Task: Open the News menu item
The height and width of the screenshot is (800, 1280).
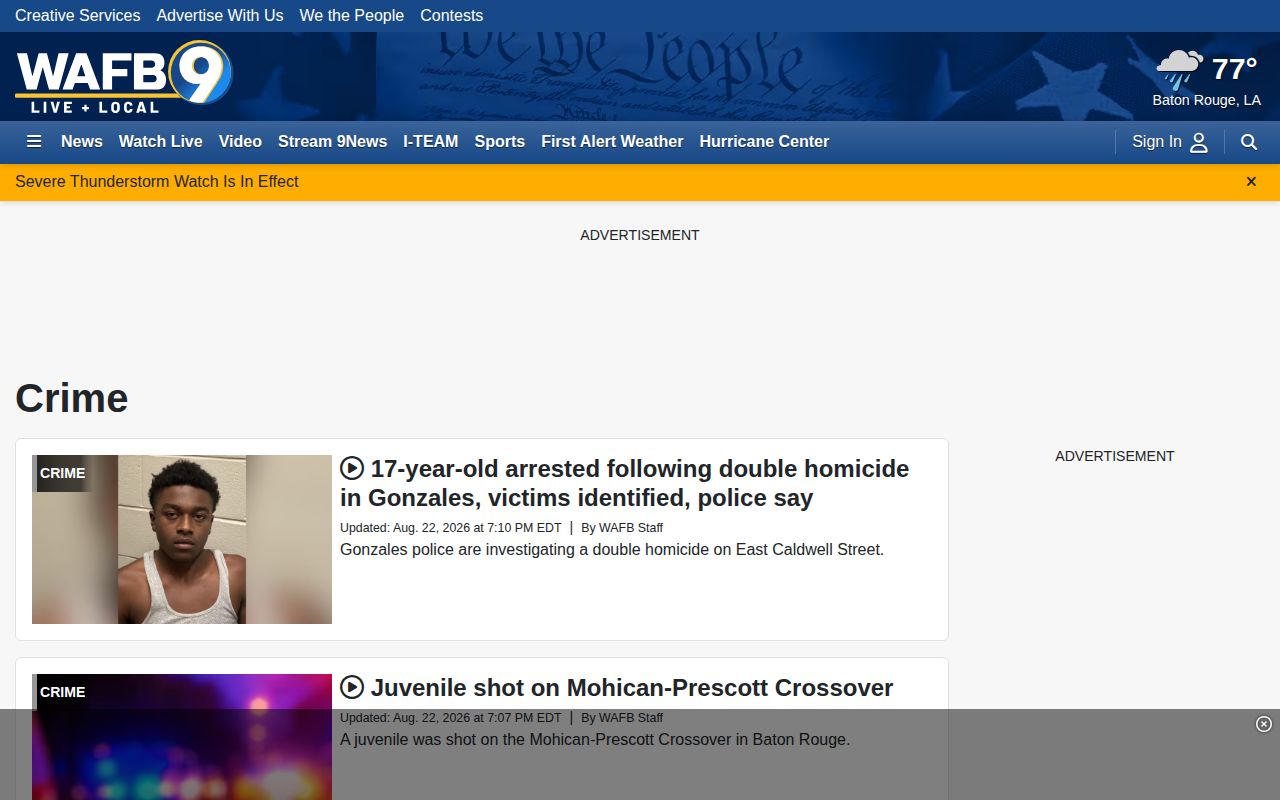Action: click(x=82, y=142)
